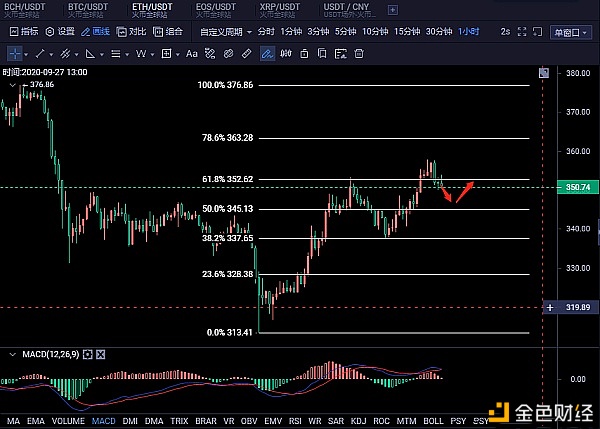Collapse the MACD panel chevron

[x=13, y=354]
